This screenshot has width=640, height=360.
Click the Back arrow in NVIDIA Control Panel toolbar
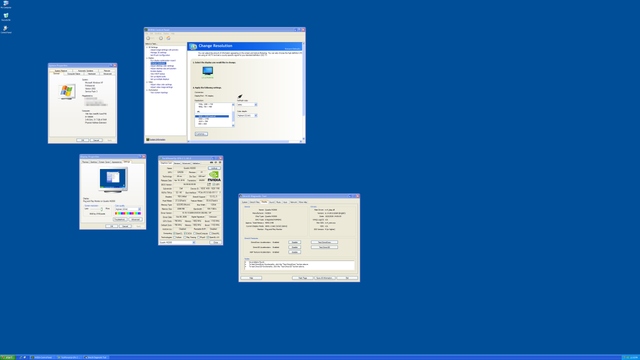[x=148, y=38]
